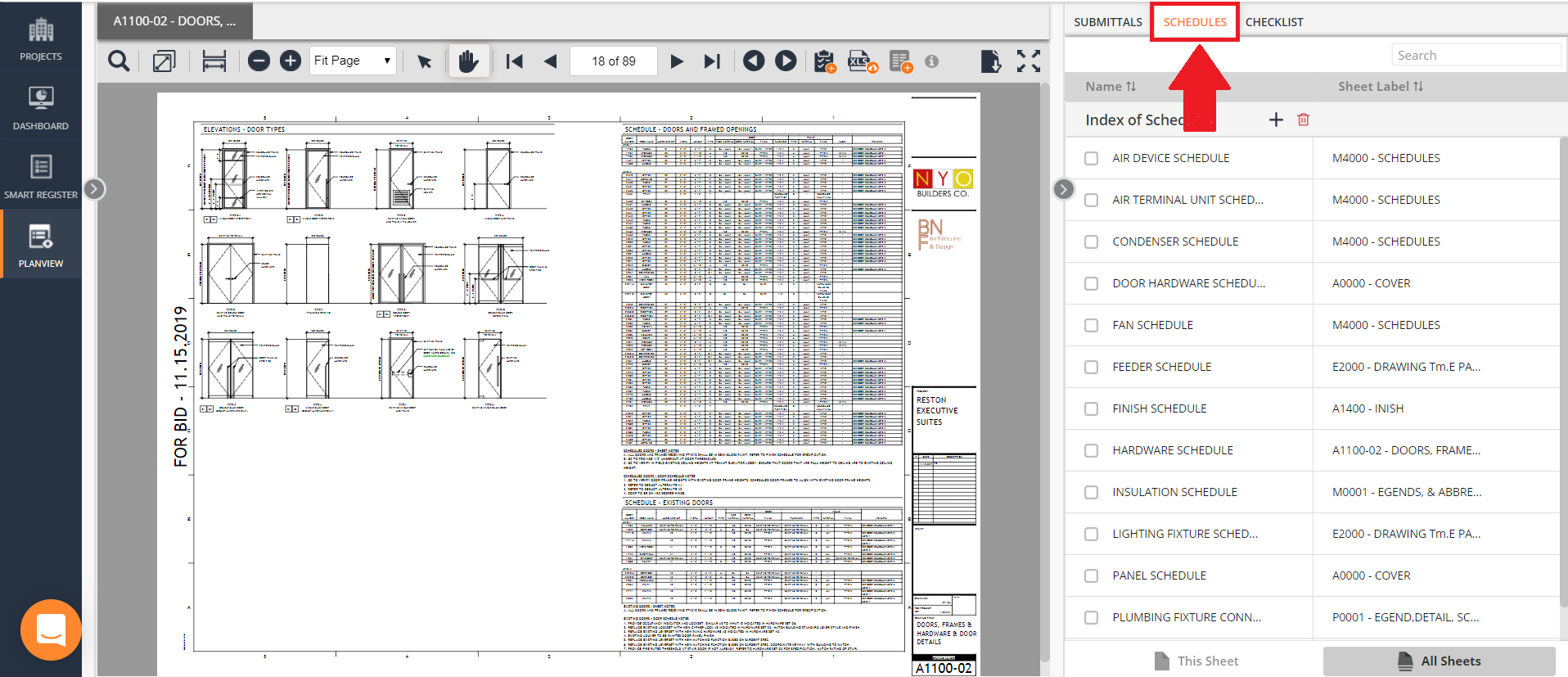Viewport: 1568px width, 677px height.
Task: Click the XLS export icon
Action: (x=863, y=61)
